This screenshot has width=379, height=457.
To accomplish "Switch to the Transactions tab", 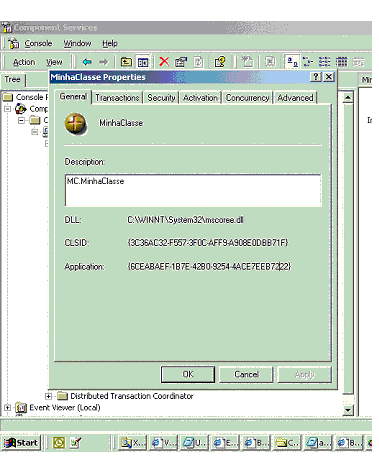I will [117, 98].
